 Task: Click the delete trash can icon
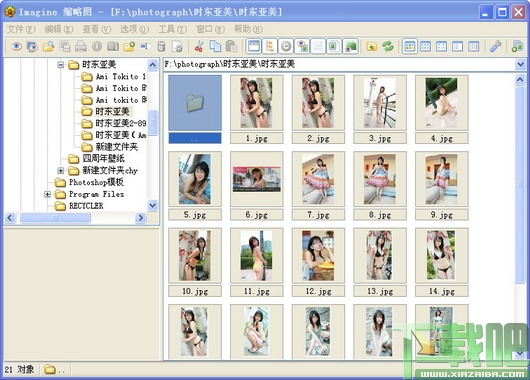pyautogui.click(x=161, y=46)
